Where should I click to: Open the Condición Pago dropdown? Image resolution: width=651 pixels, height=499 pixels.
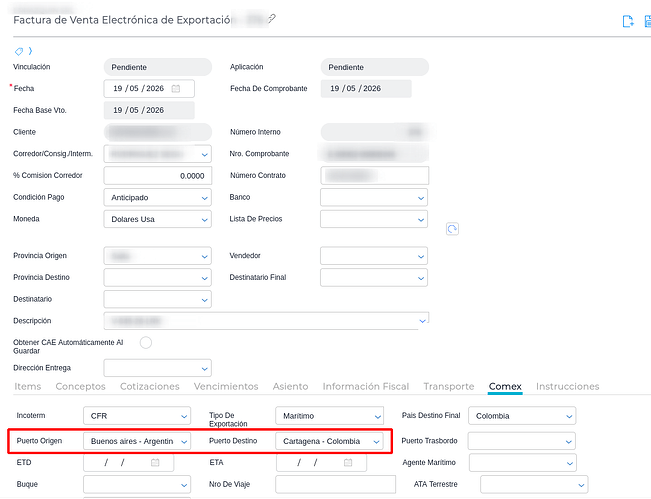157,198
